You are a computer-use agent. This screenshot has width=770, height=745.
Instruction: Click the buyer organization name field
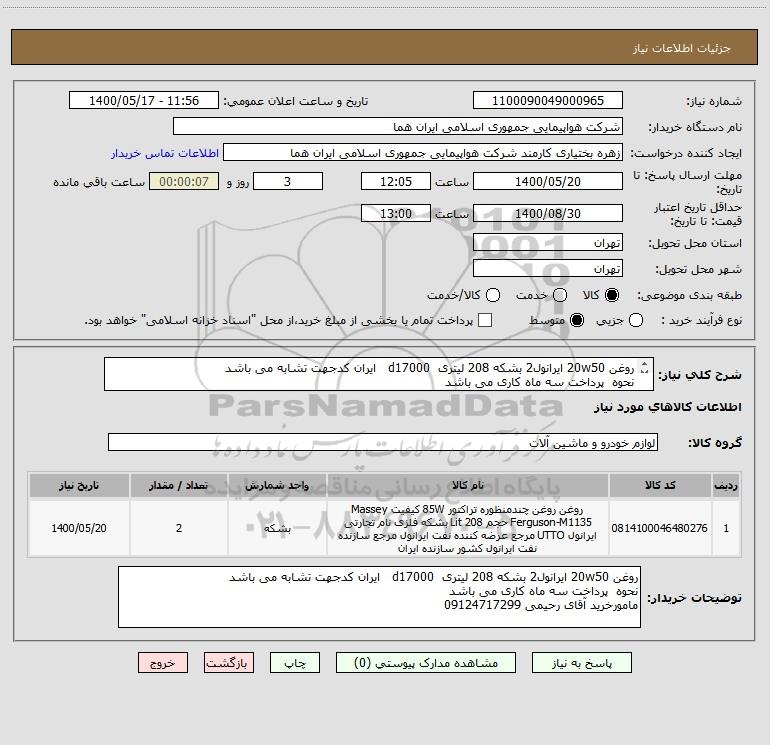(x=398, y=127)
